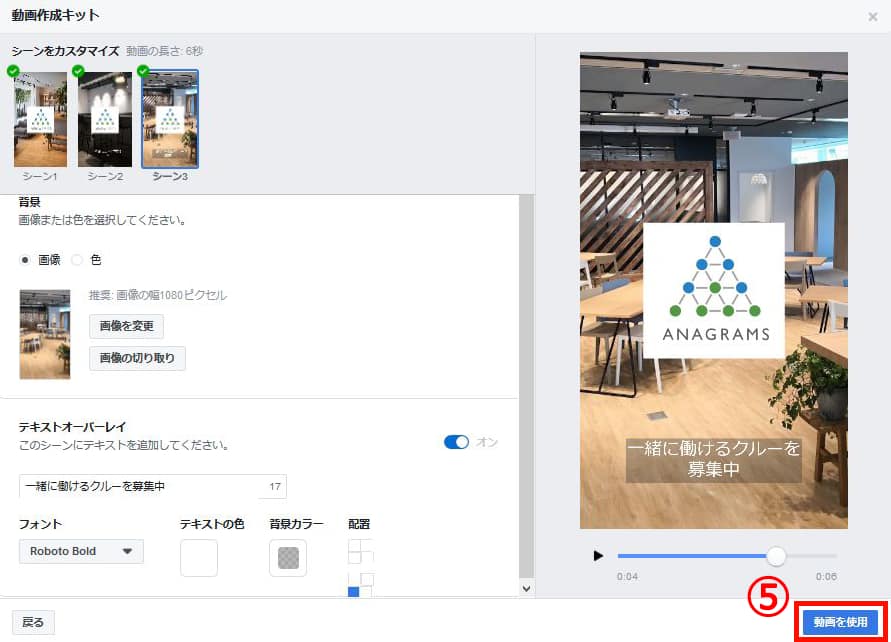Click the blue 動画を使用 button
891x642 pixels.
click(840, 622)
